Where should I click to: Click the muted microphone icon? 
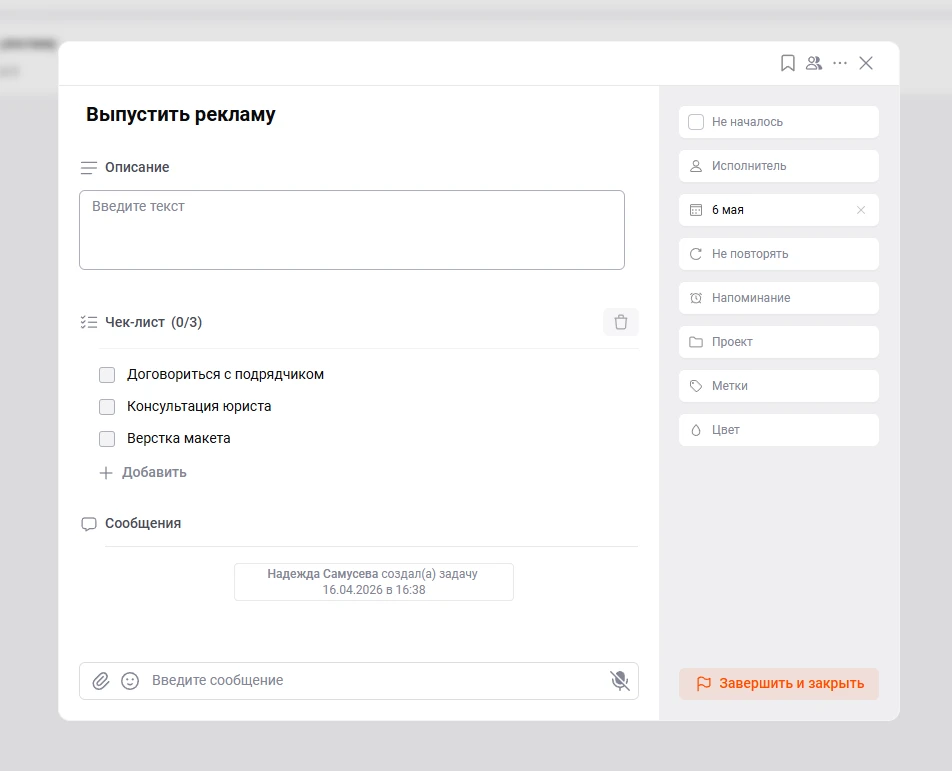(x=620, y=681)
